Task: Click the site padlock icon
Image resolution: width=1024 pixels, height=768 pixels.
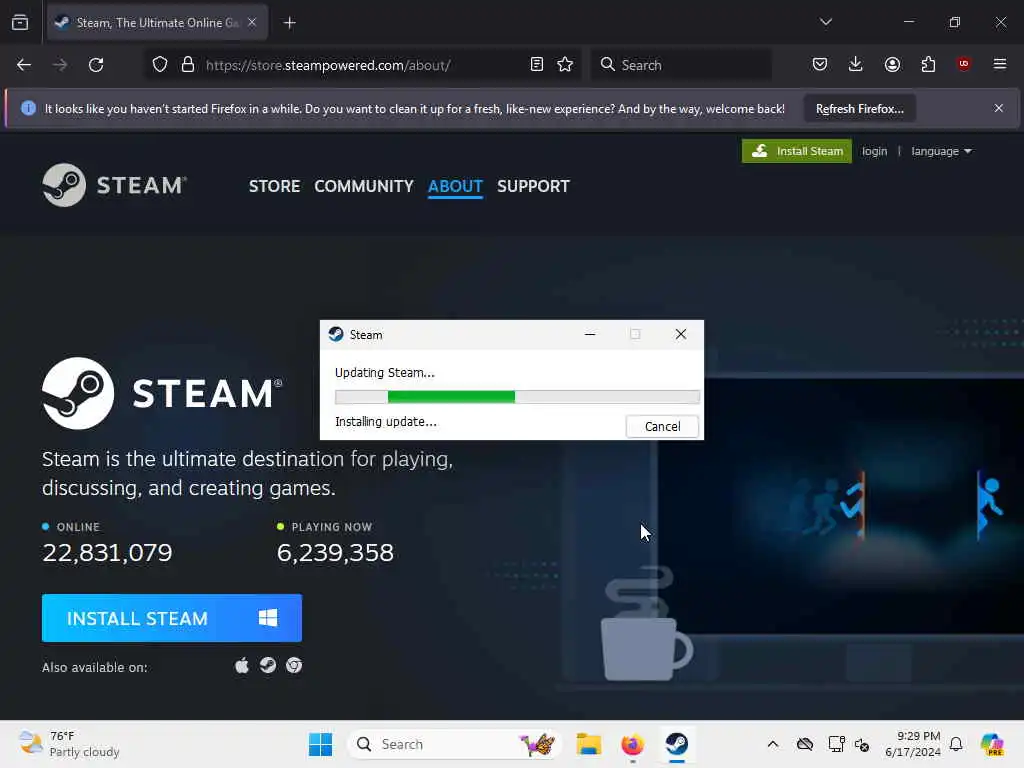Action: click(x=188, y=65)
